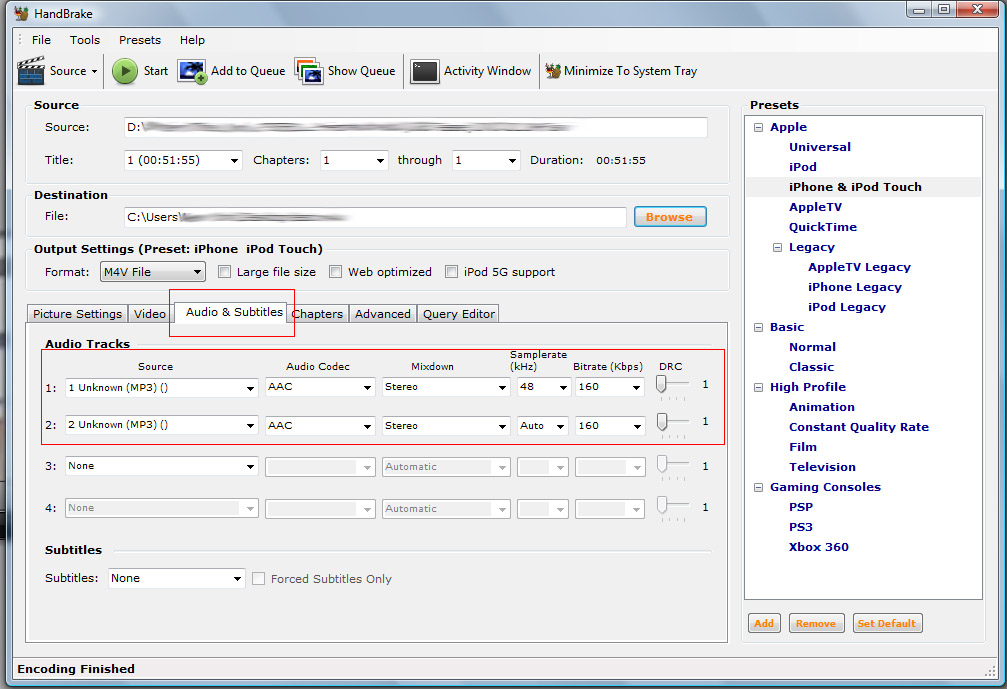Switch to the Query Editor tab
The height and width of the screenshot is (689, 1007).
pos(459,314)
